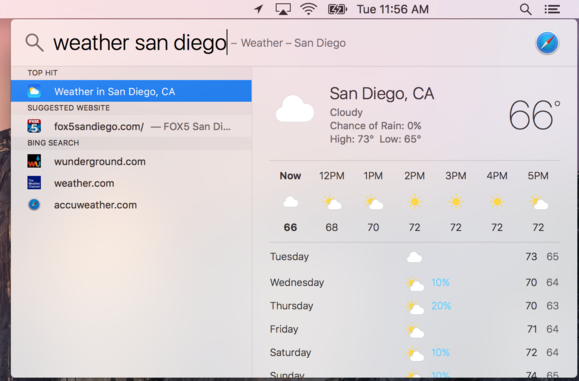Open fox5sandiego.com suggested website
This screenshot has height=381, width=579.
(x=131, y=126)
